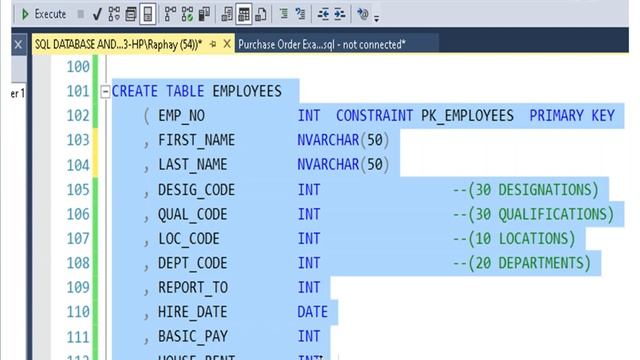Click the Cancel Executing Query stop icon

coord(81,14)
